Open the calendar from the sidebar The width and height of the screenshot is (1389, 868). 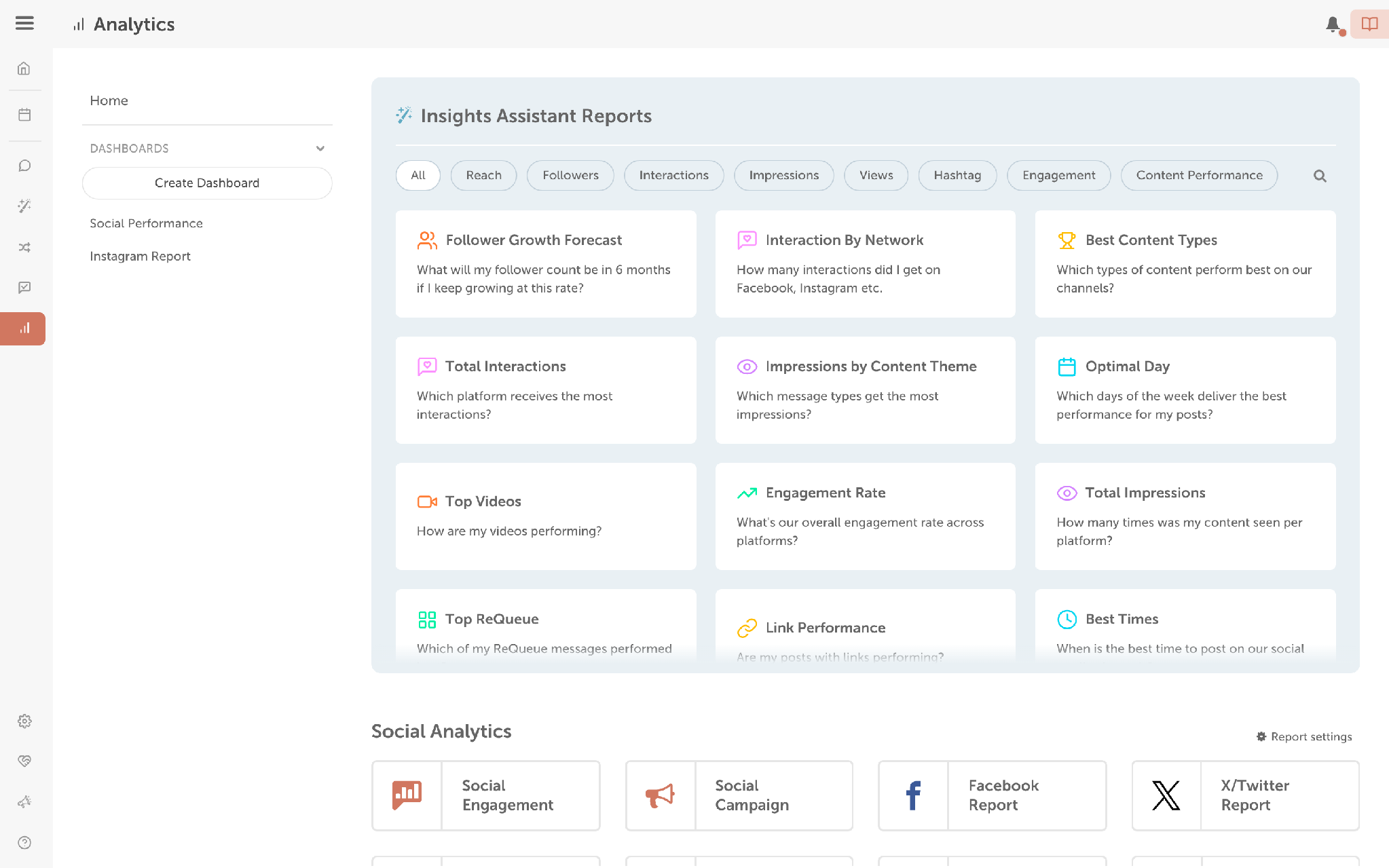click(x=24, y=115)
